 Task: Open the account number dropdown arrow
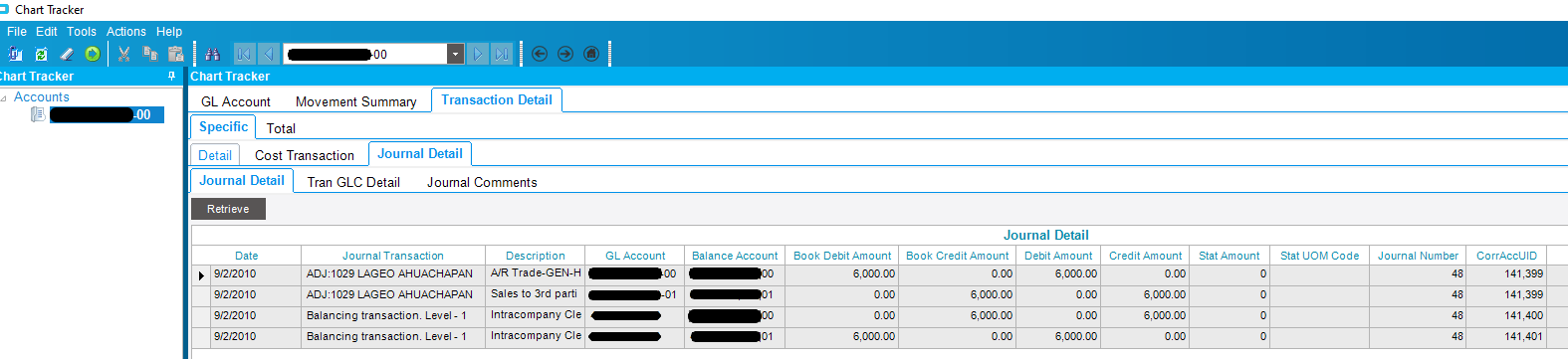[x=455, y=54]
